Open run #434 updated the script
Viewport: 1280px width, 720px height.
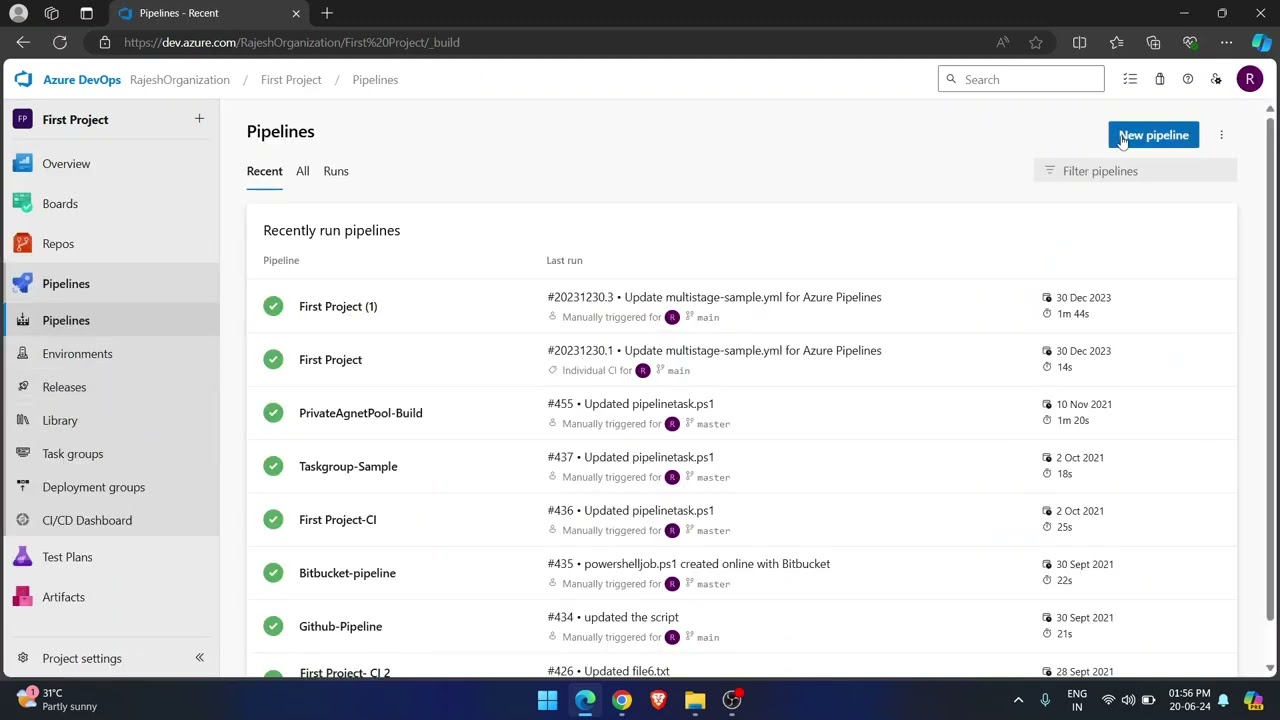point(613,617)
